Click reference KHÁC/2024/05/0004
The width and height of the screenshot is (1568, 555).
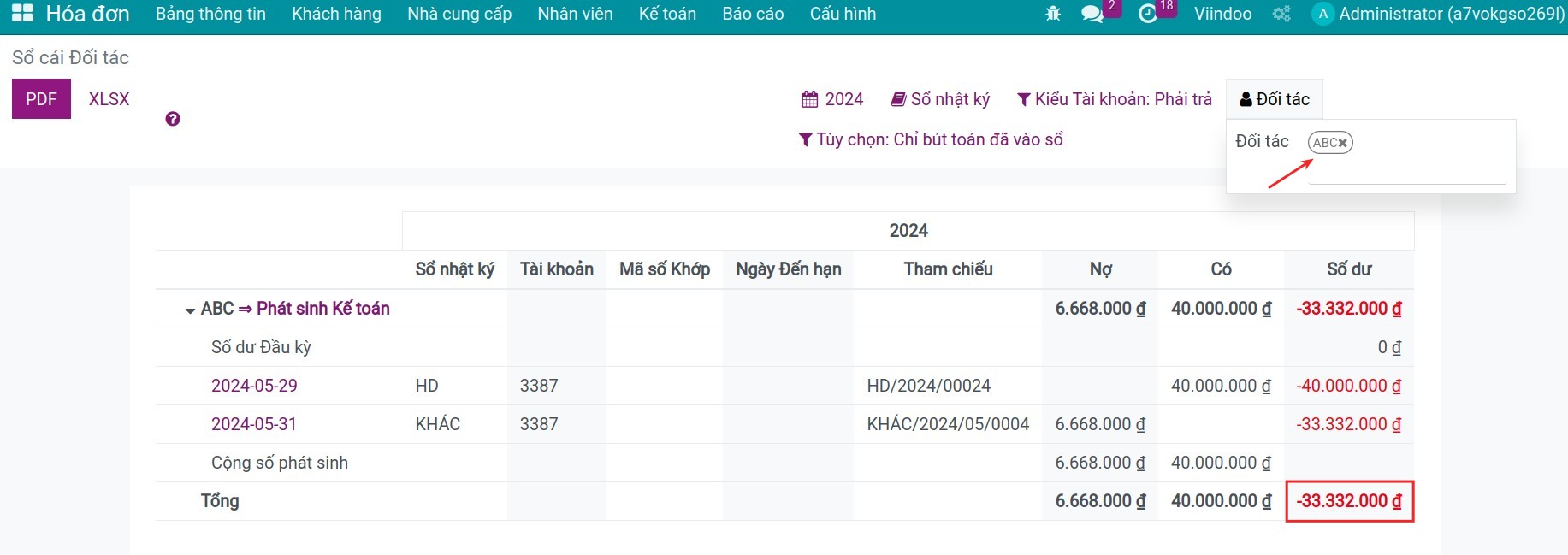(948, 424)
